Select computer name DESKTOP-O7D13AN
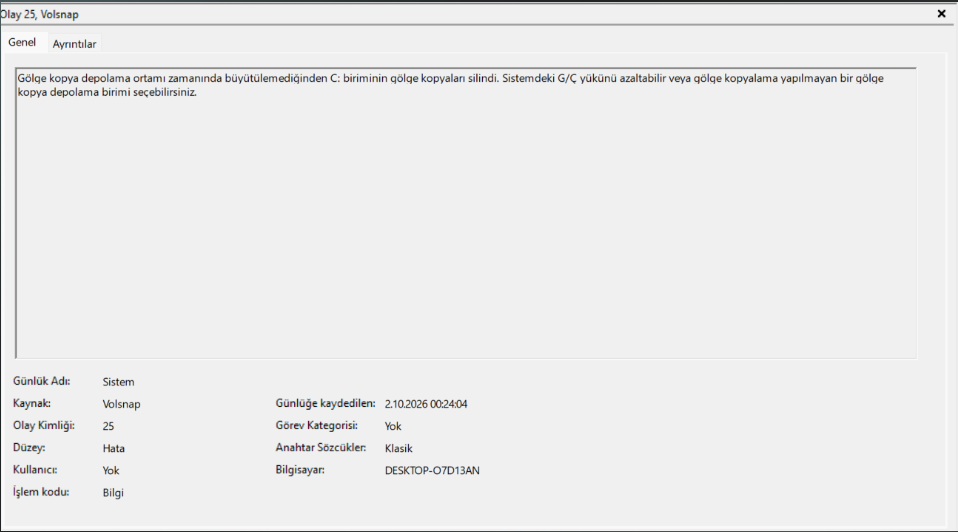The height and width of the screenshot is (532, 958). (432, 470)
